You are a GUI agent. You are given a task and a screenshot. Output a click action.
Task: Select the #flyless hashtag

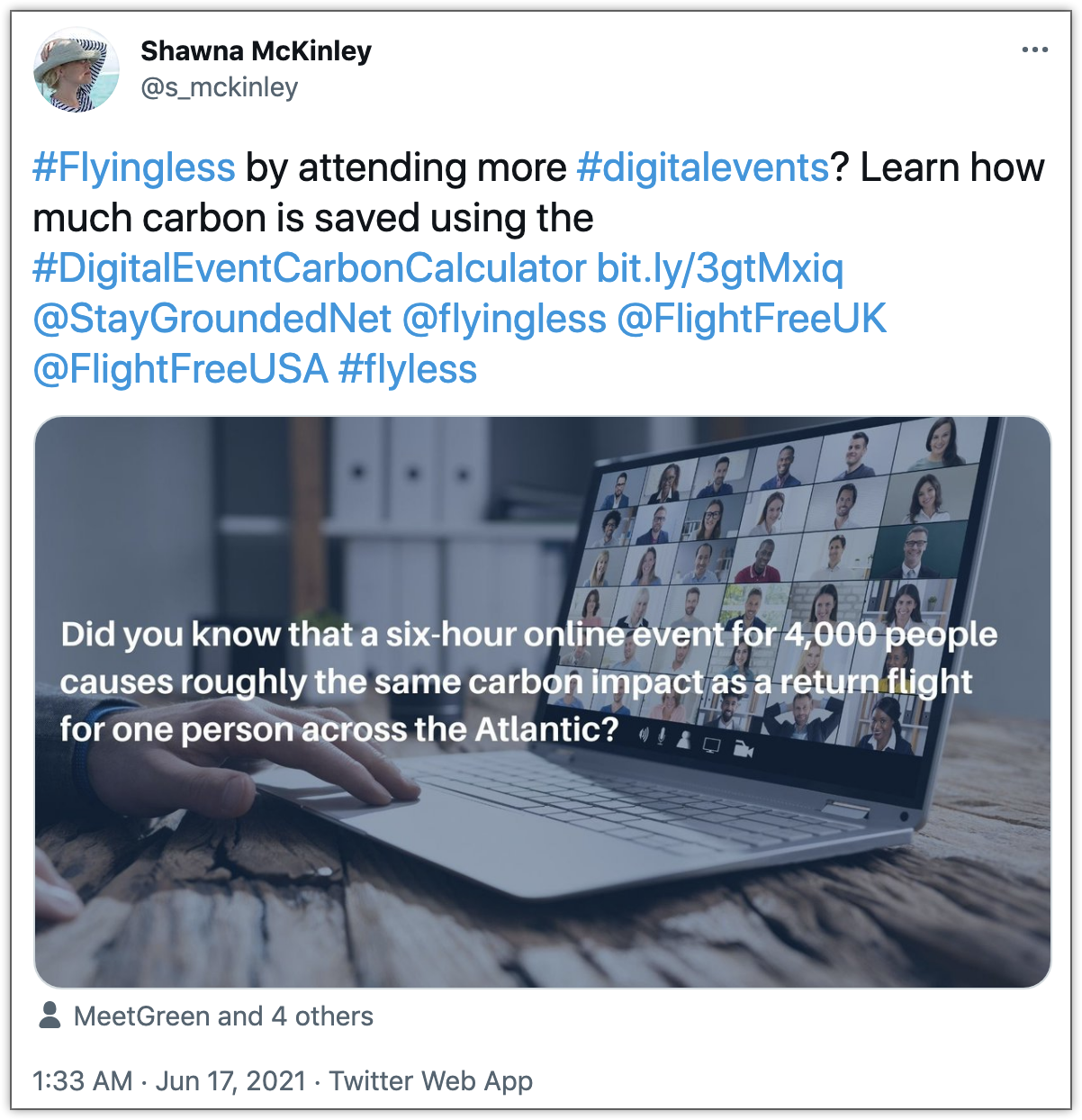tap(408, 369)
